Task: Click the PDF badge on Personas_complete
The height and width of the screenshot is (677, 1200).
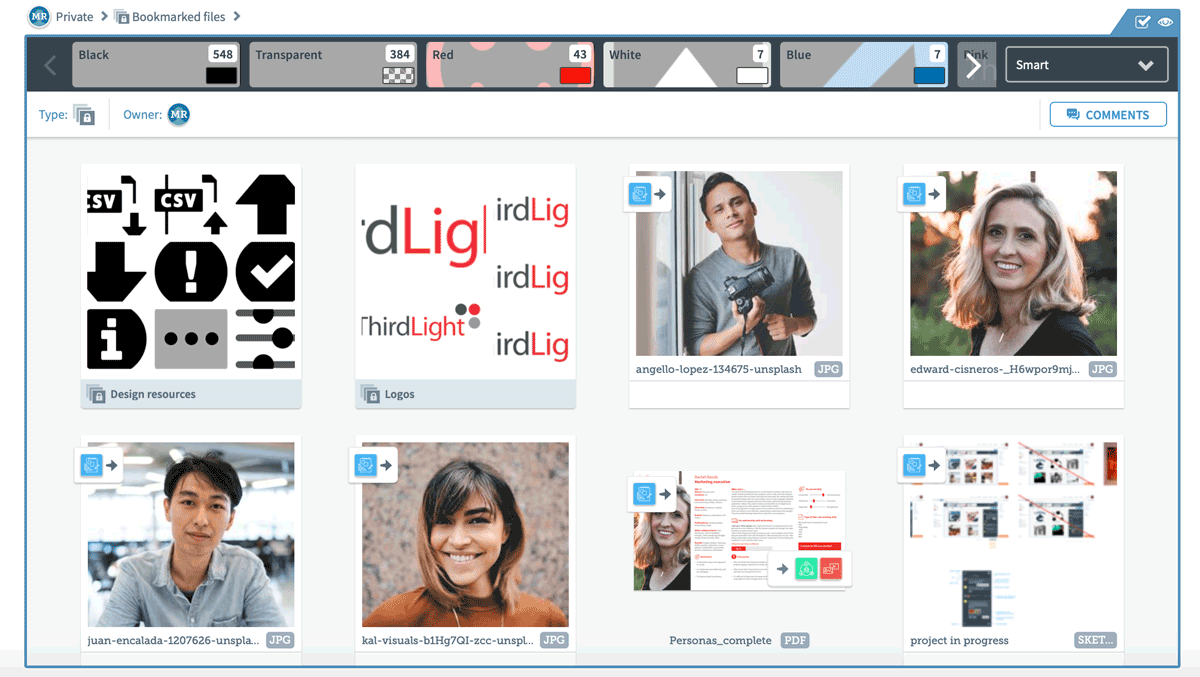Action: (795, 640)
